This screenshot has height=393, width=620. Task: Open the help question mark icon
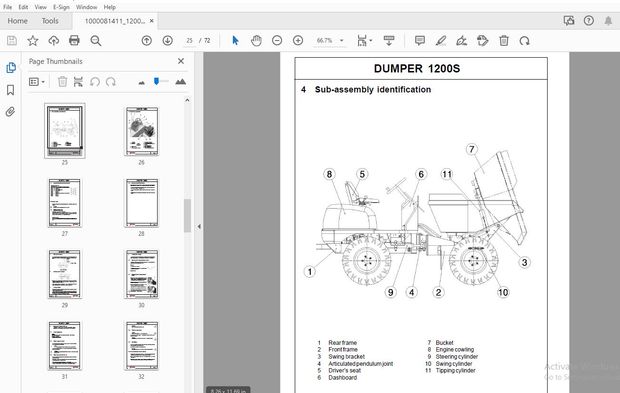point(589,21)
